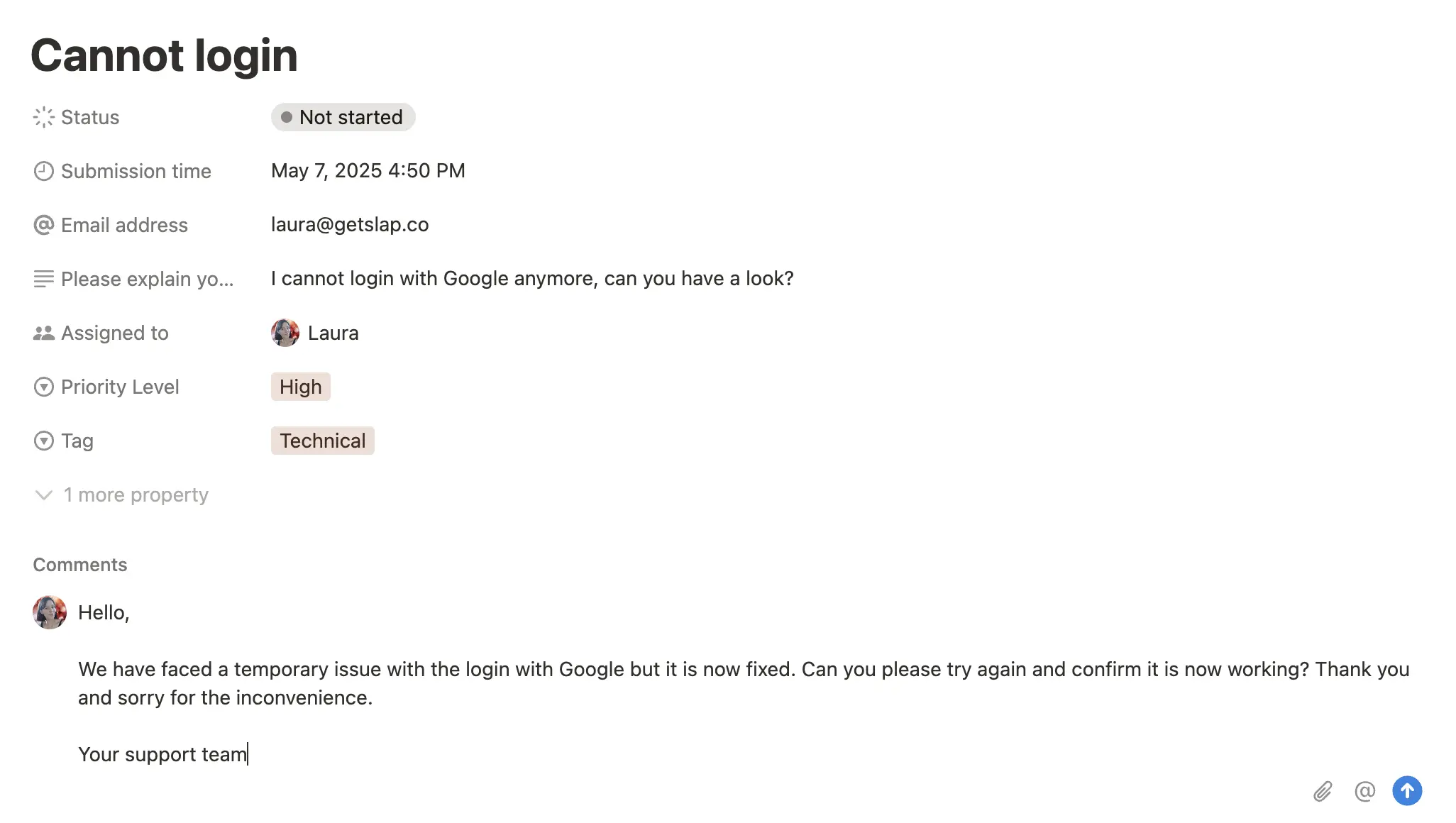1456x823 pixels.
Task: Click the Email address @ property icon
Action: pyautogui.click(x=44, y=225)
